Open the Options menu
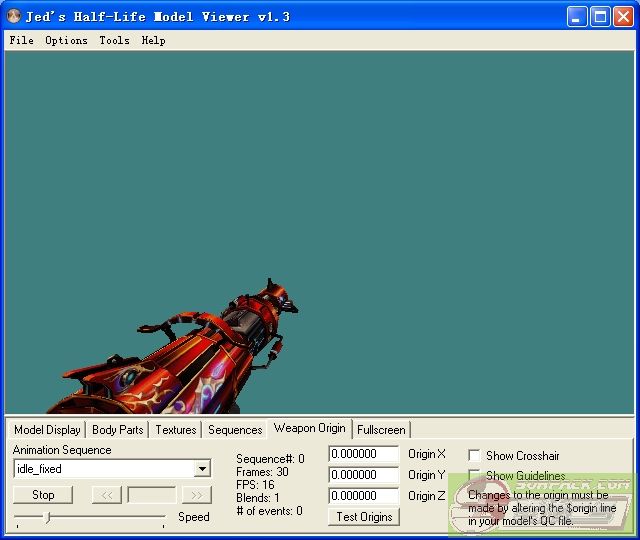Image resolution: width=640 pixels, height=540 pixels. 66,41
